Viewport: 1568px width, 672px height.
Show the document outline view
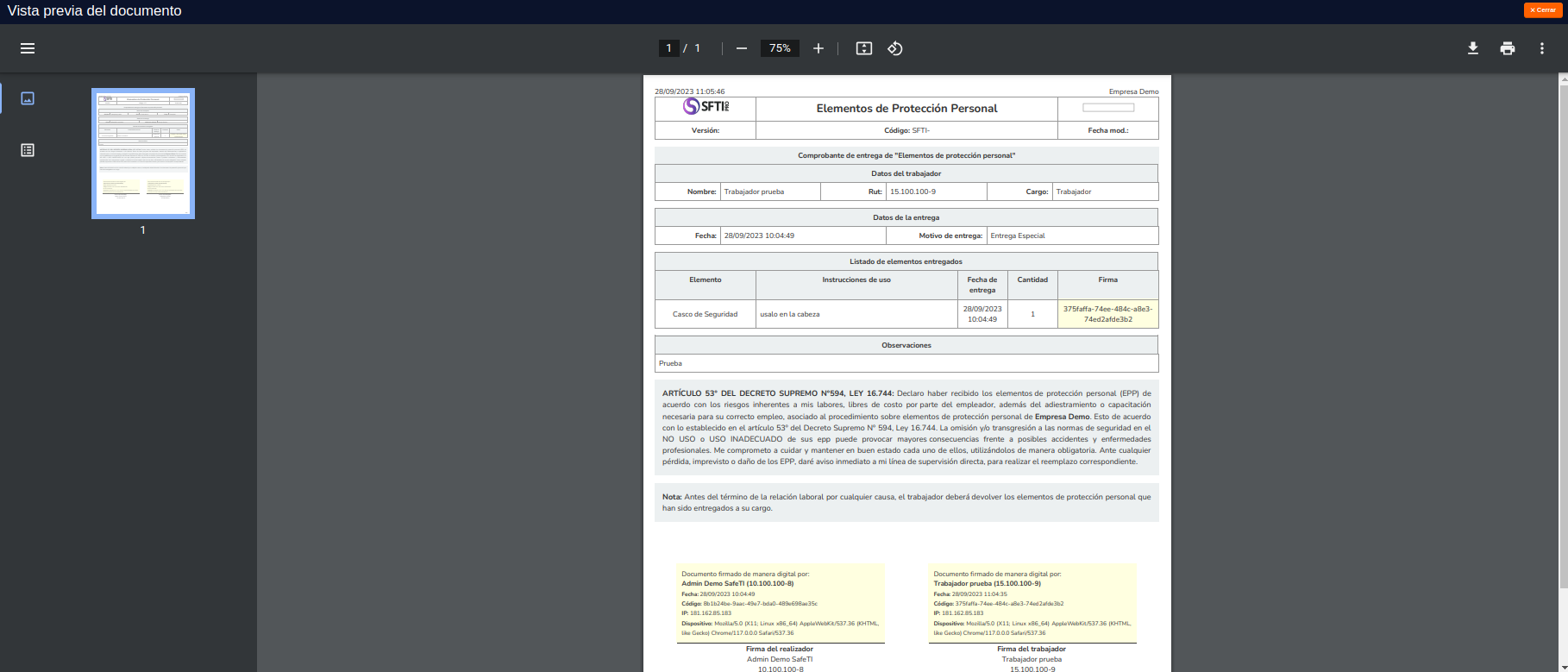(x=28, y=150)
